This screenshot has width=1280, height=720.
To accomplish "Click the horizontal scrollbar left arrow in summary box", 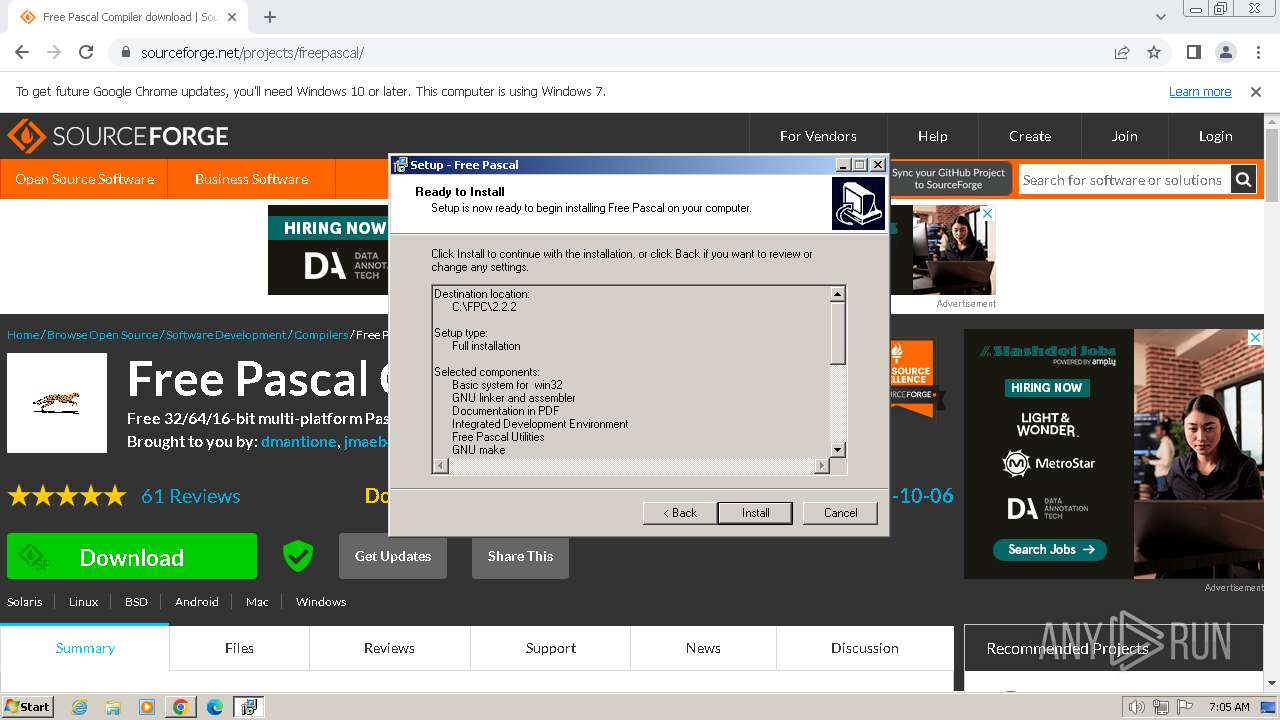I will coord(440,466).
